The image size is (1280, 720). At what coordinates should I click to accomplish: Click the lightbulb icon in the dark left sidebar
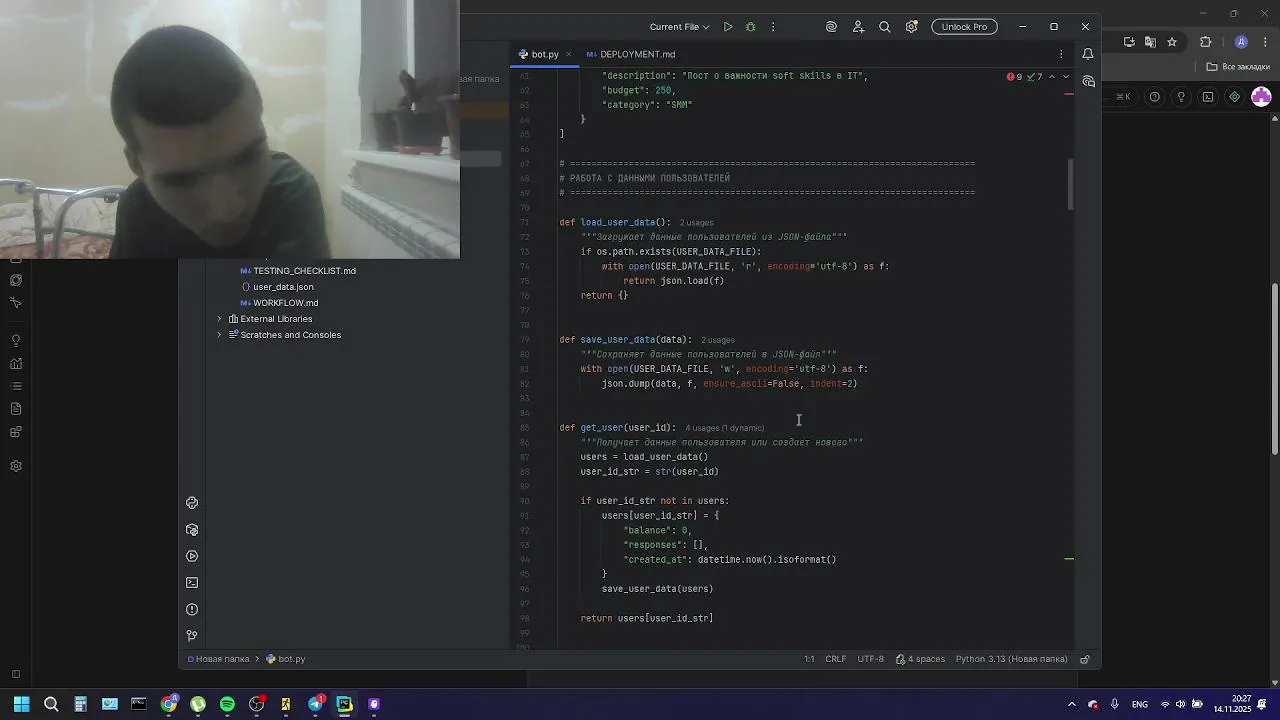[x=16, y=341]
